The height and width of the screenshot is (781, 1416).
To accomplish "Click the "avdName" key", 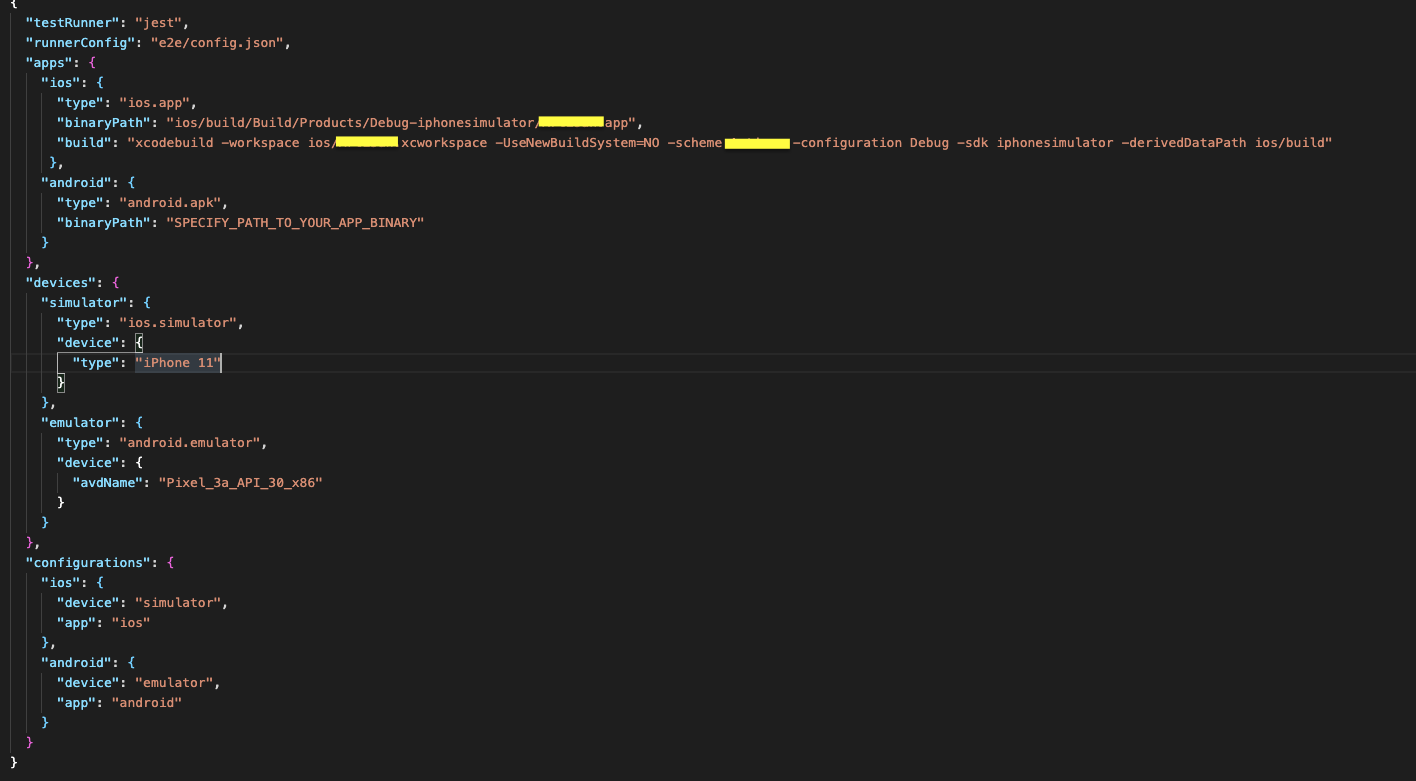I will 106,482.
